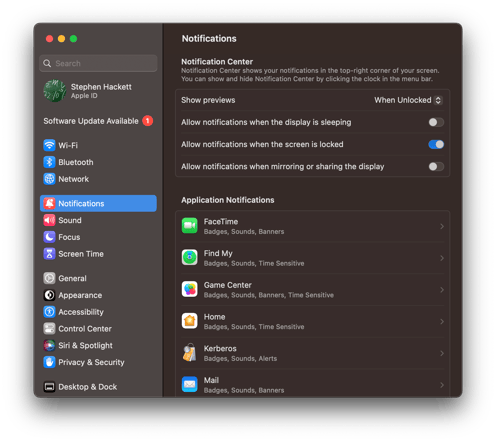The width and height of the screenshot is (496, 442).
Task: Click the sidebar Search field
Action: [x=98, y=63]
